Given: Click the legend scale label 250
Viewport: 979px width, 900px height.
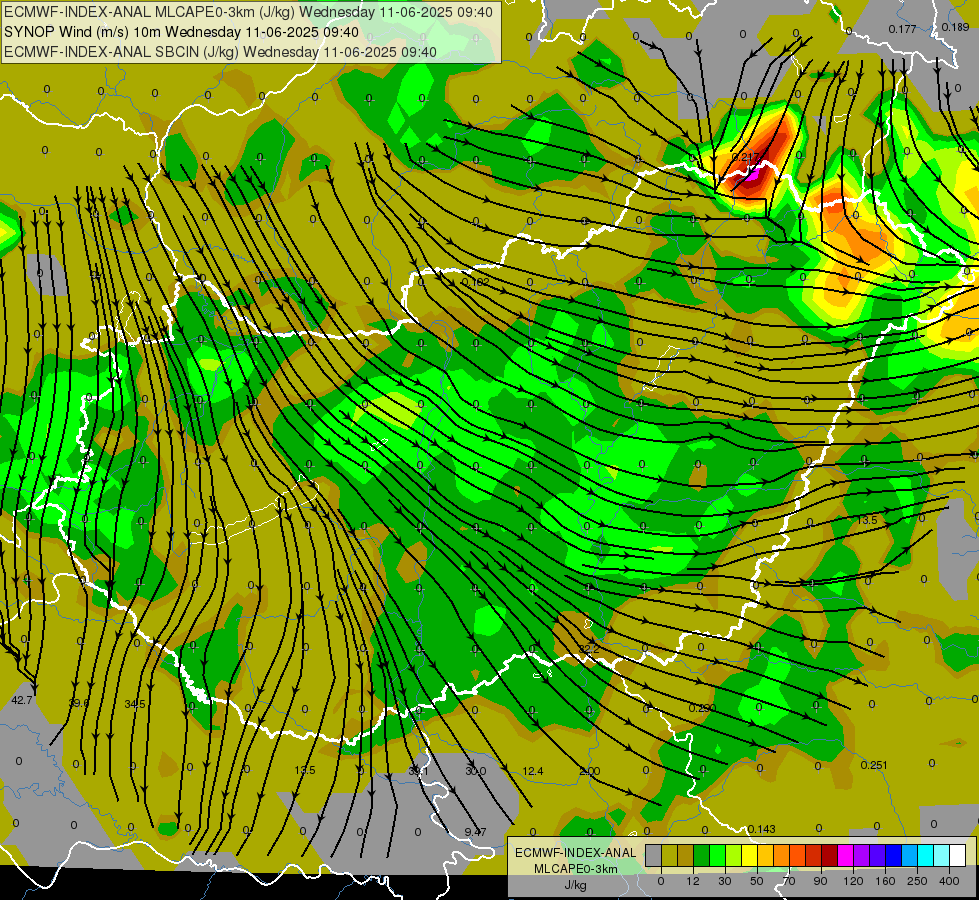Looking at the screenshot, I should (x=917, y=881).
